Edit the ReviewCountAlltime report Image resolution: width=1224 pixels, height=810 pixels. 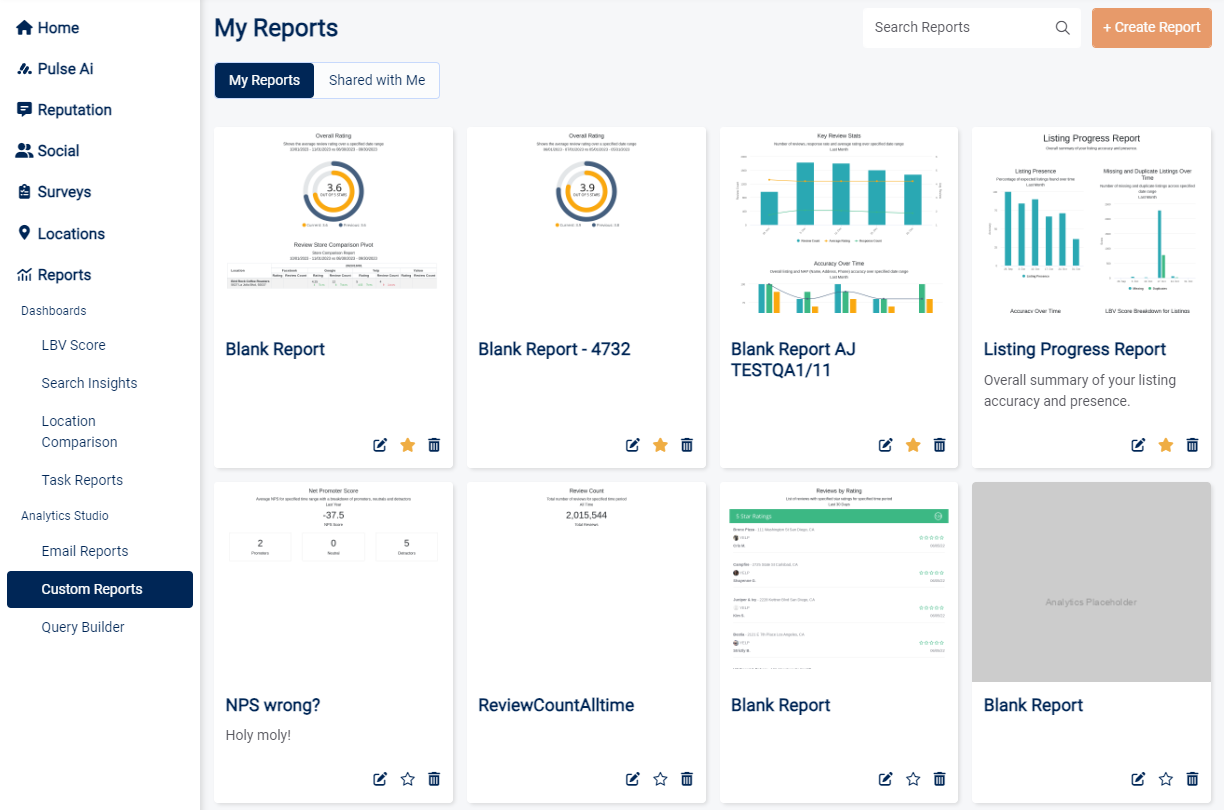point(633,779)
